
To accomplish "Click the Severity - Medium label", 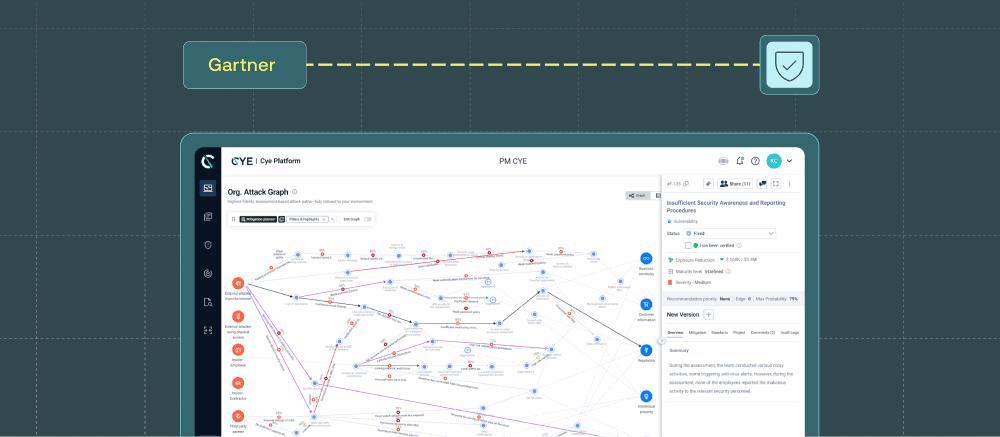I will click(692, 282).
